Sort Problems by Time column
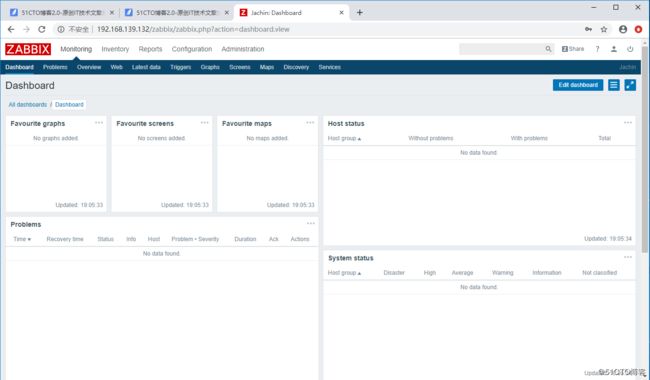Screen dimensions: 650x380 pyautogui.click(x=22, y=239)
